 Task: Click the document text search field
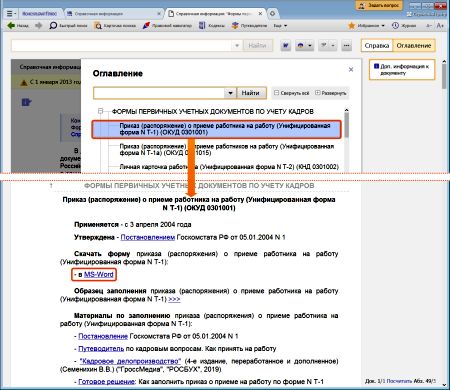click(122, 45)
